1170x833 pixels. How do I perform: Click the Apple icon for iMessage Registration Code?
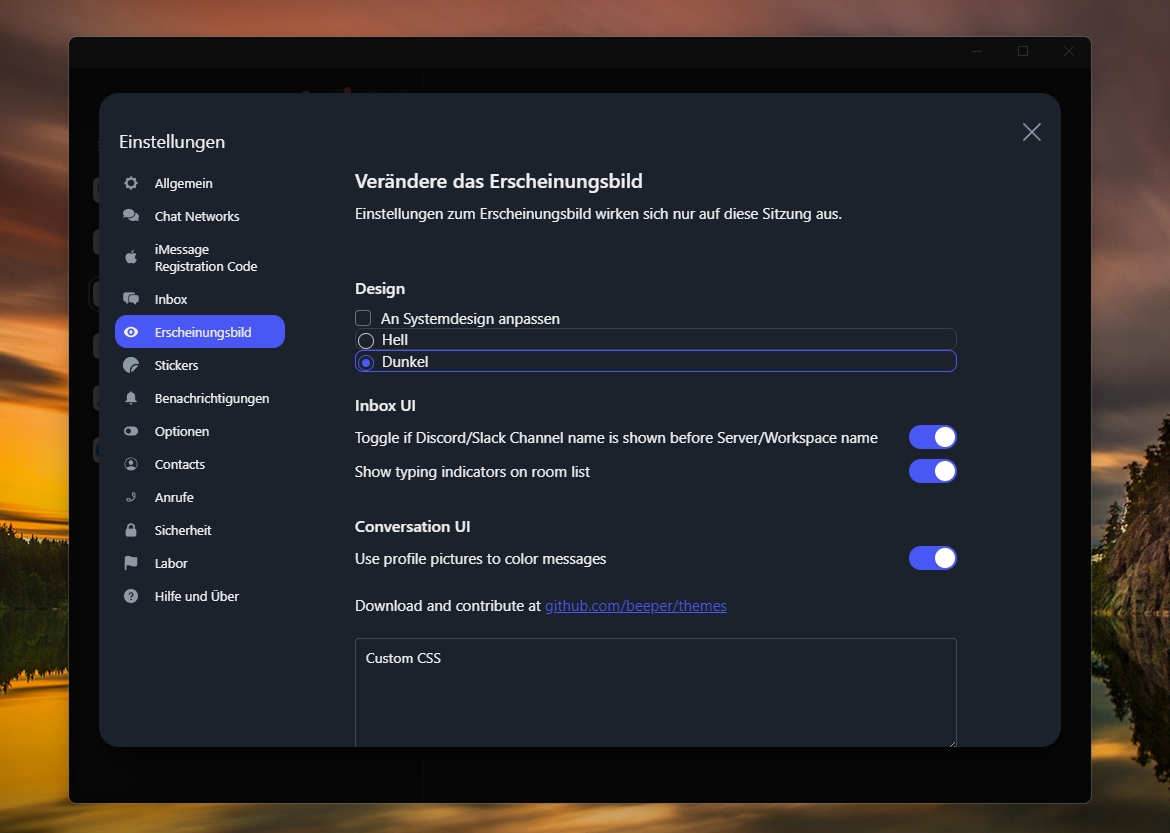click(131, 258)
